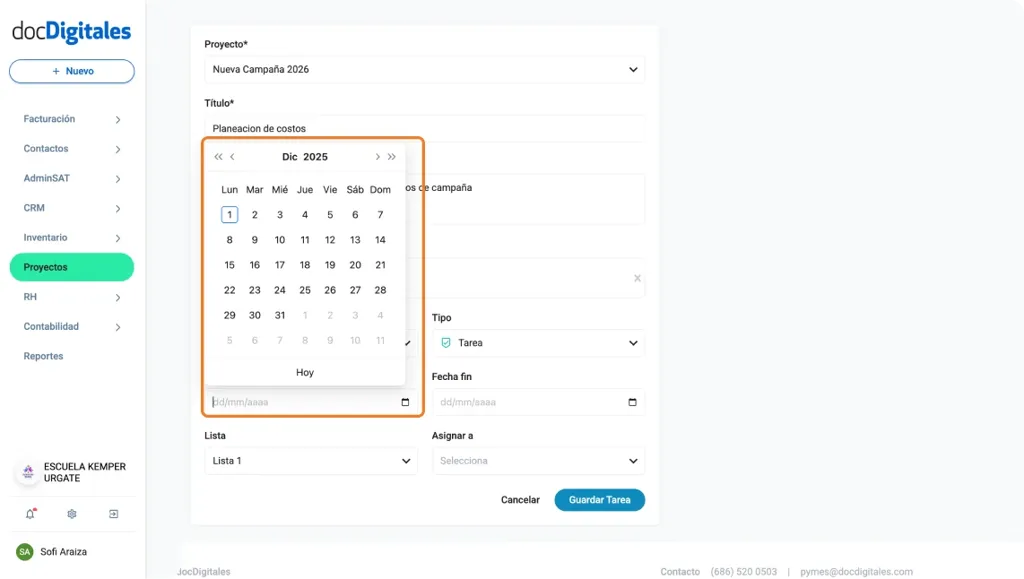Click the Escuela Kemper Urgate organization avatar
1024x579 pixels.
pyautogui.click(x=27, y=471)
